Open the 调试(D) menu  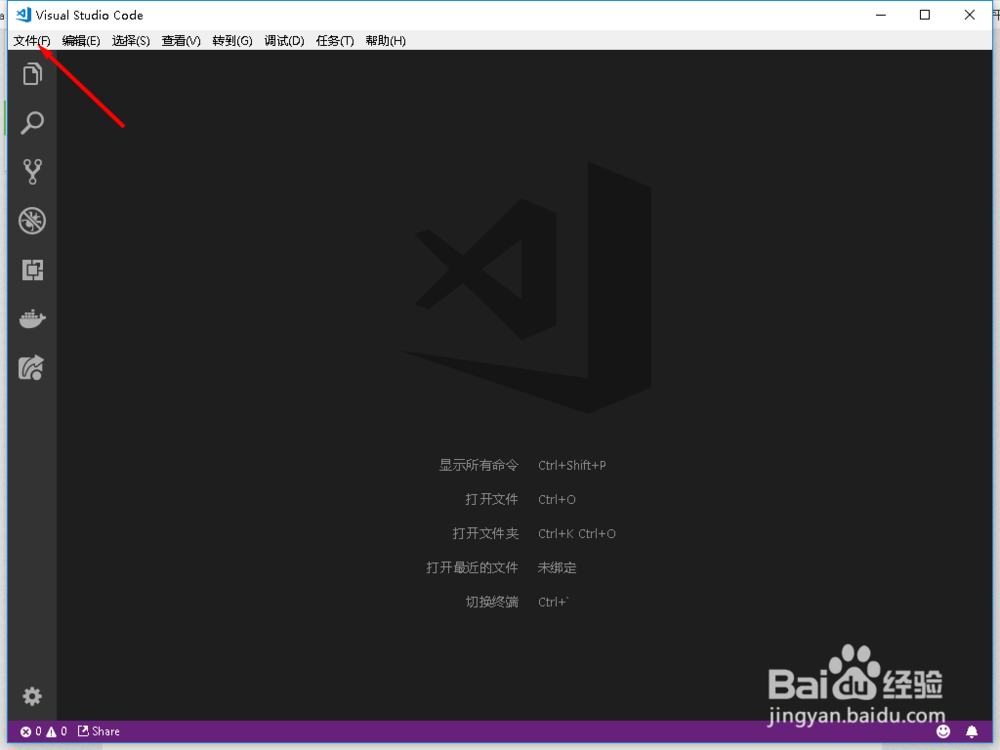tap(284, 41)
